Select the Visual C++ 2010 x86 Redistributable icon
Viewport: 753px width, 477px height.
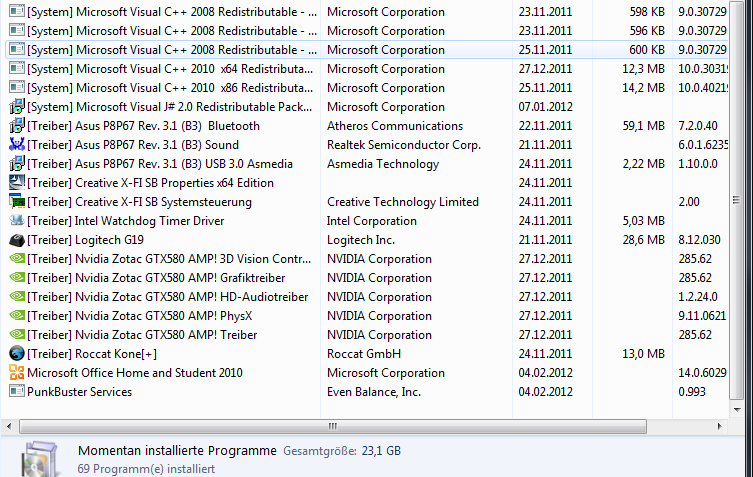point(17,87)
